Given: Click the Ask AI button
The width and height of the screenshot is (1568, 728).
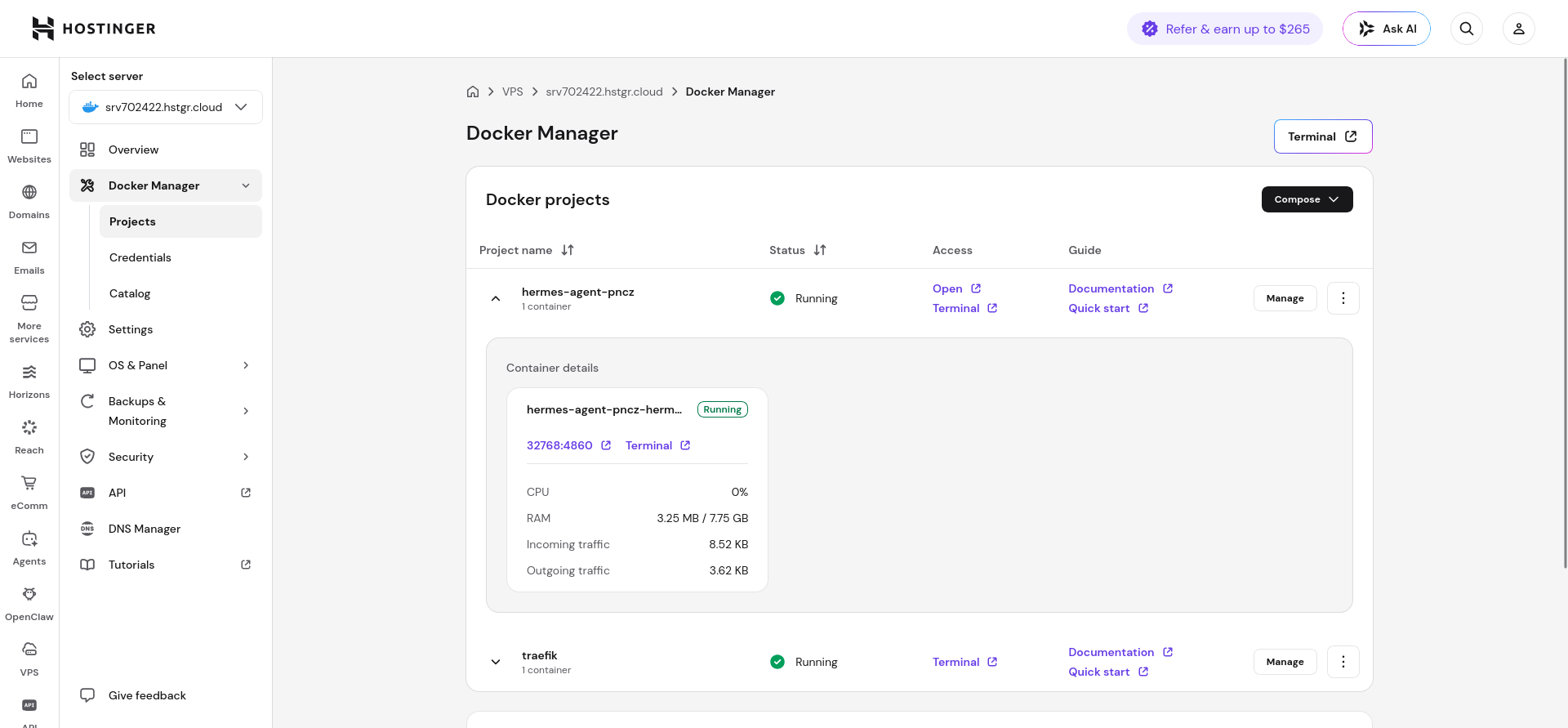Looking at the screenshot, I should pyautogui.click(x=1387, y=29).
